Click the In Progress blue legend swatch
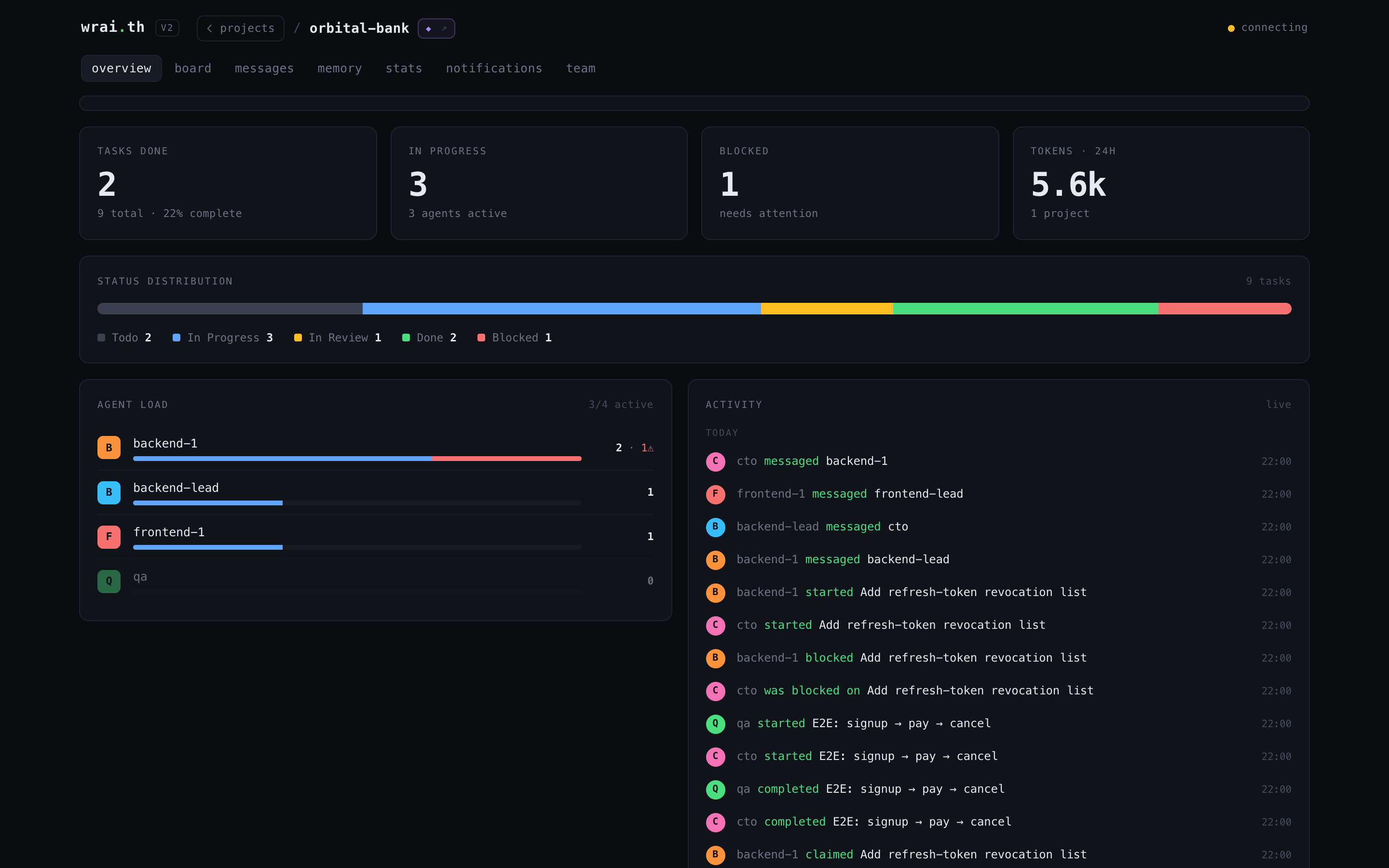The width and height of the screenshot is (1389, 868). point(176,338)
